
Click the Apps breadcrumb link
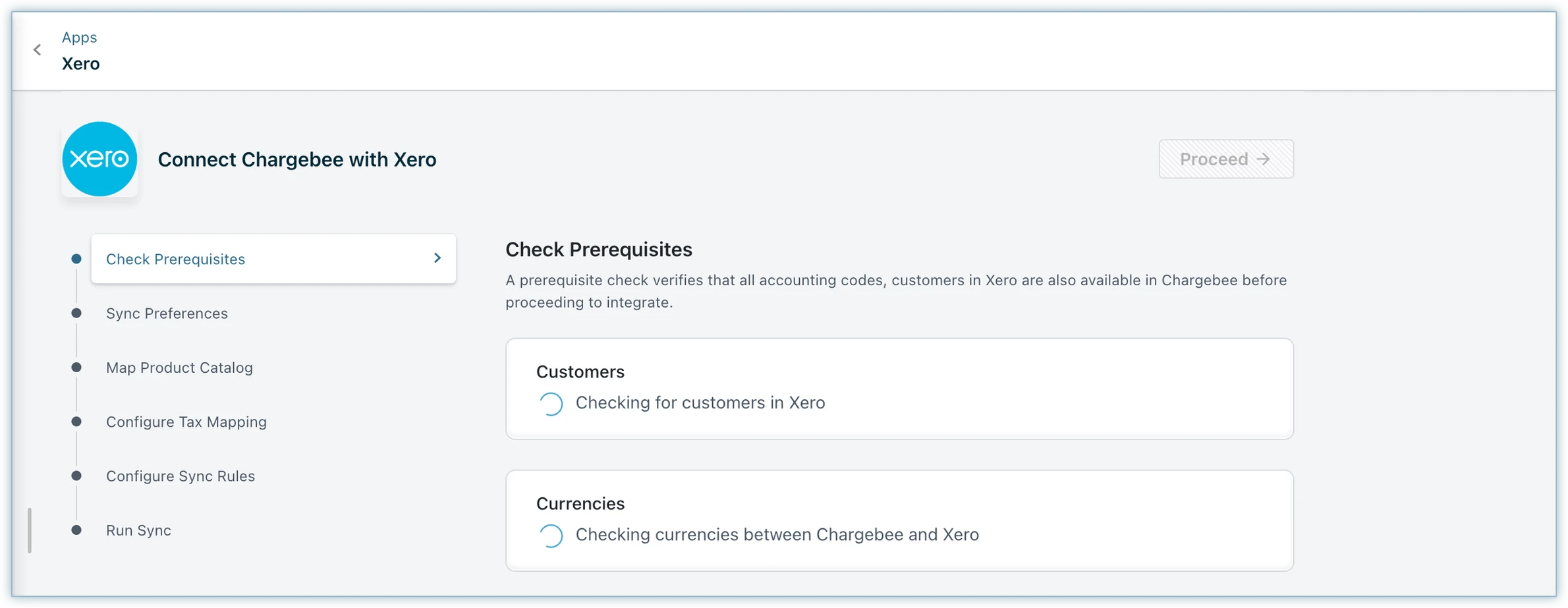pos(79,38)
